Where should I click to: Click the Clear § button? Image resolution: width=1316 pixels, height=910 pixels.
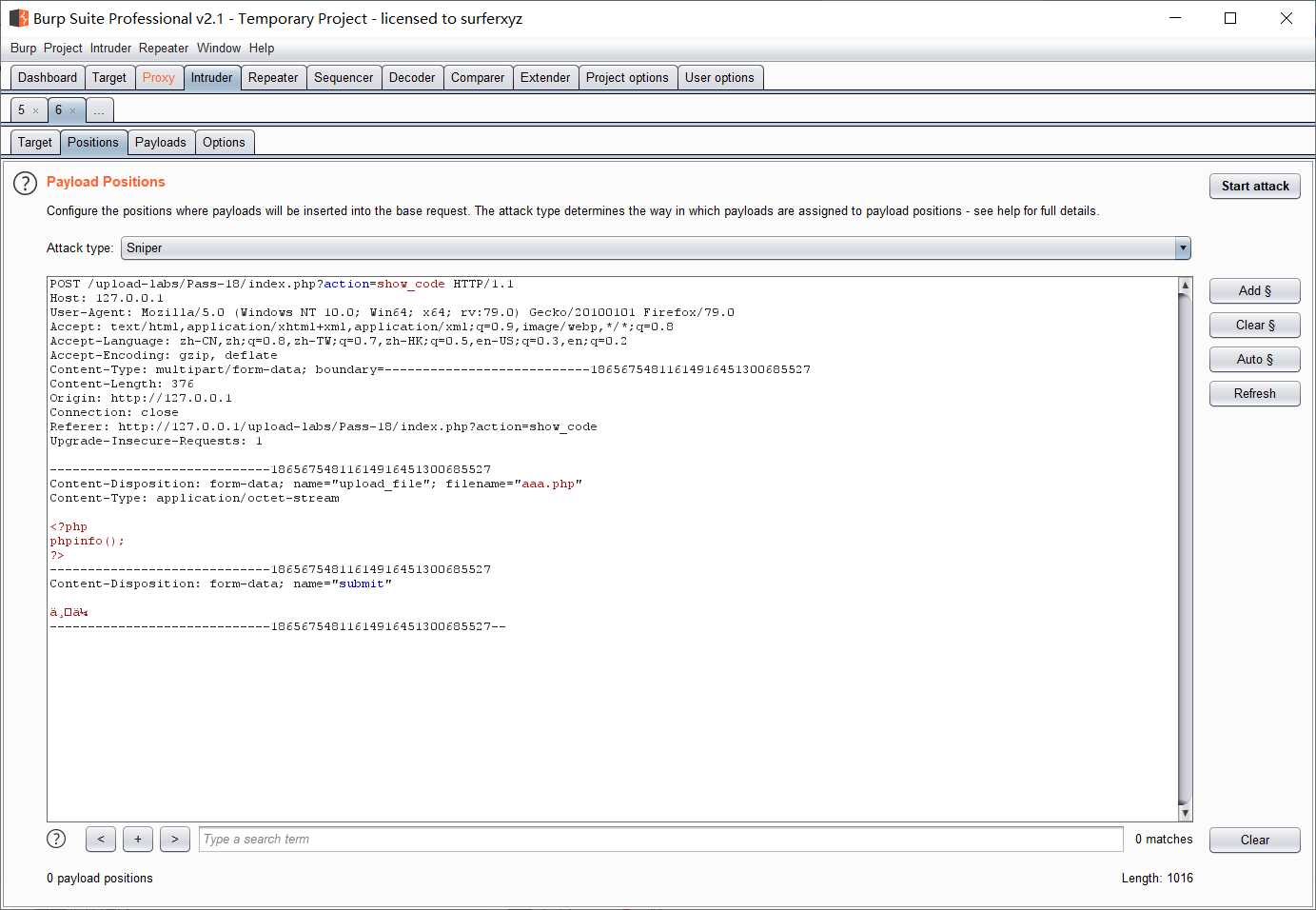[1255, 326]
